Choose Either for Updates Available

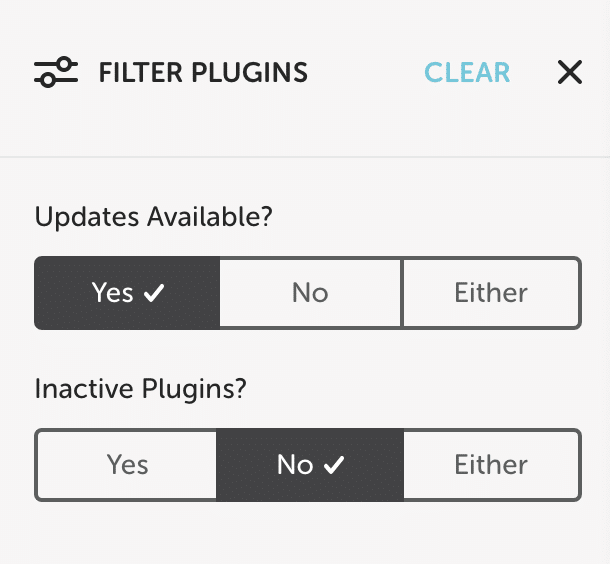click(491, 293)
